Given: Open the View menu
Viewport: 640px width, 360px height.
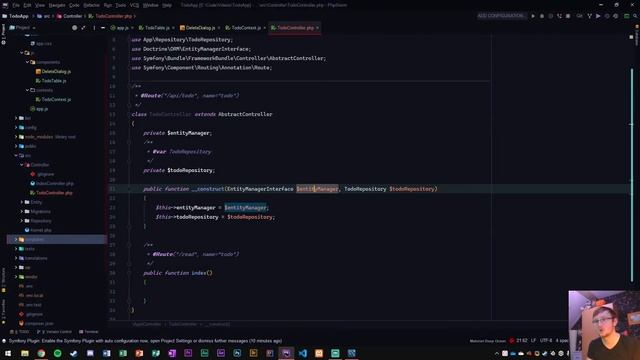Looking at the screenshot, I should click(40, 5).
